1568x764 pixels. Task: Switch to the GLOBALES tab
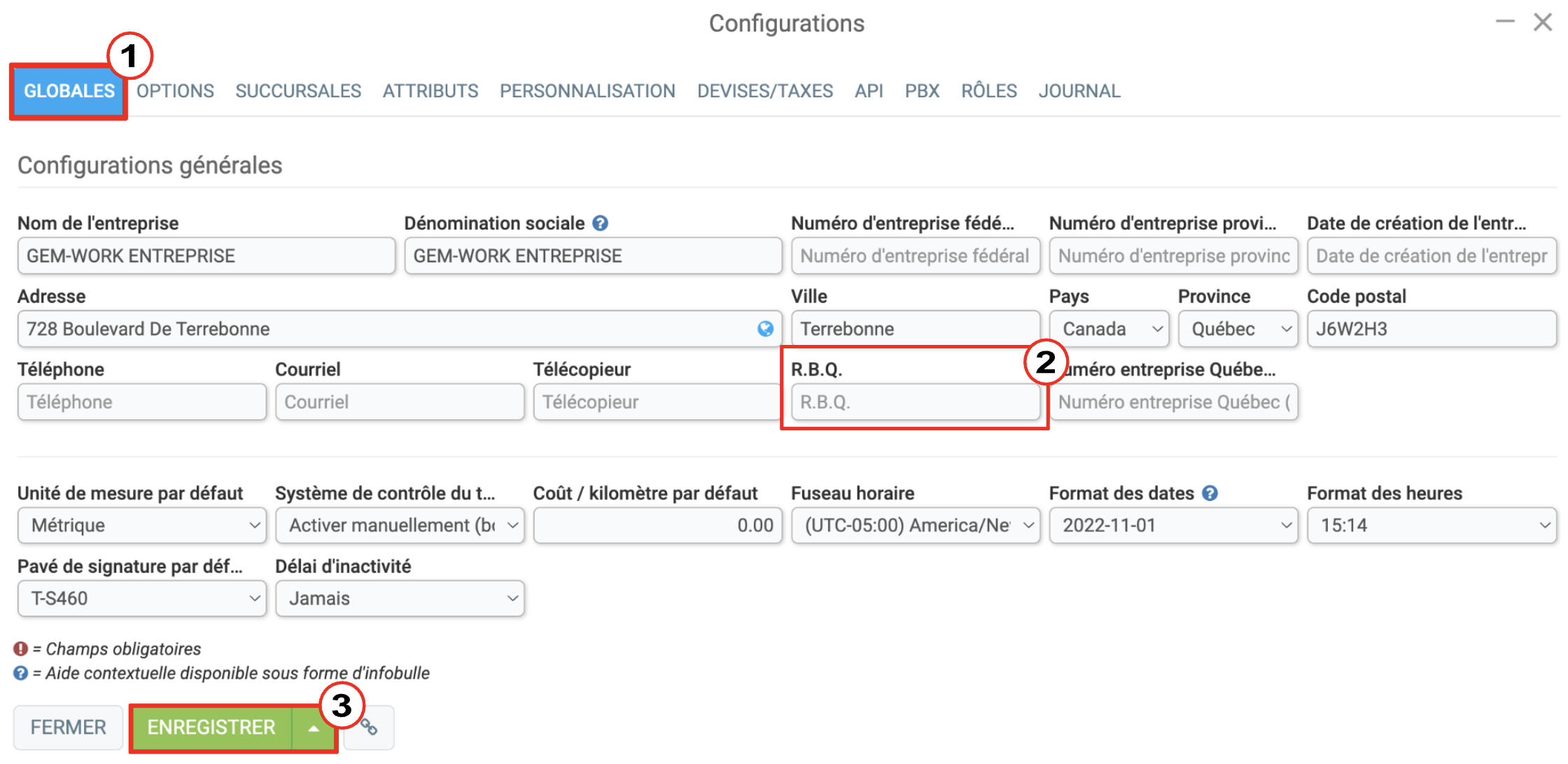[69, 91]
